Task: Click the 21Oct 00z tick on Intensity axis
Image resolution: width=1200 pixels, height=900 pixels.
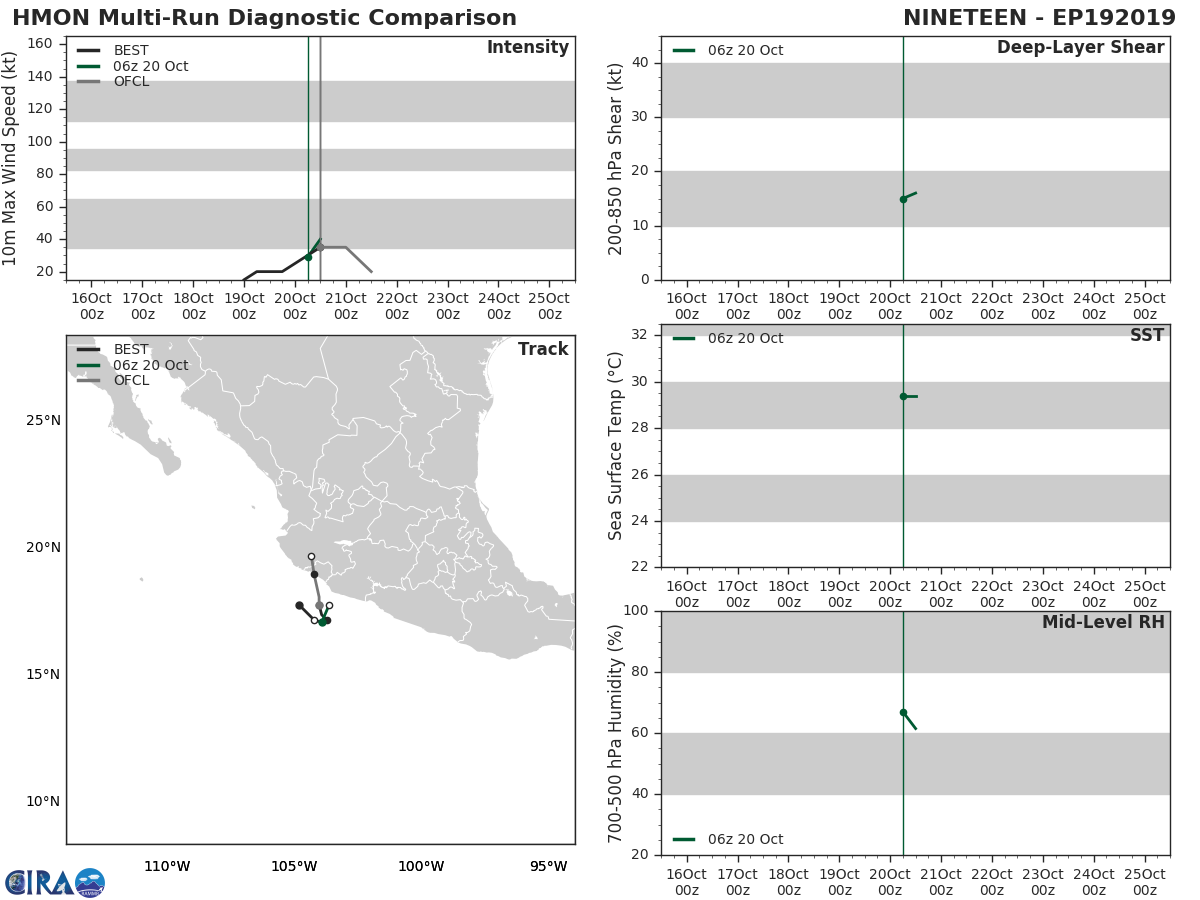Action: (x=346, y=306)
